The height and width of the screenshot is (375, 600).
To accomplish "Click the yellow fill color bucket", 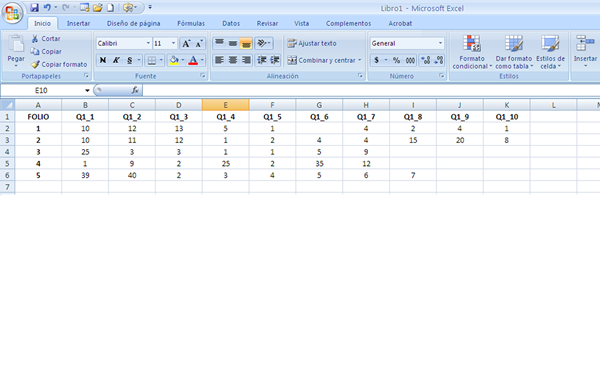I will (174, 60).
